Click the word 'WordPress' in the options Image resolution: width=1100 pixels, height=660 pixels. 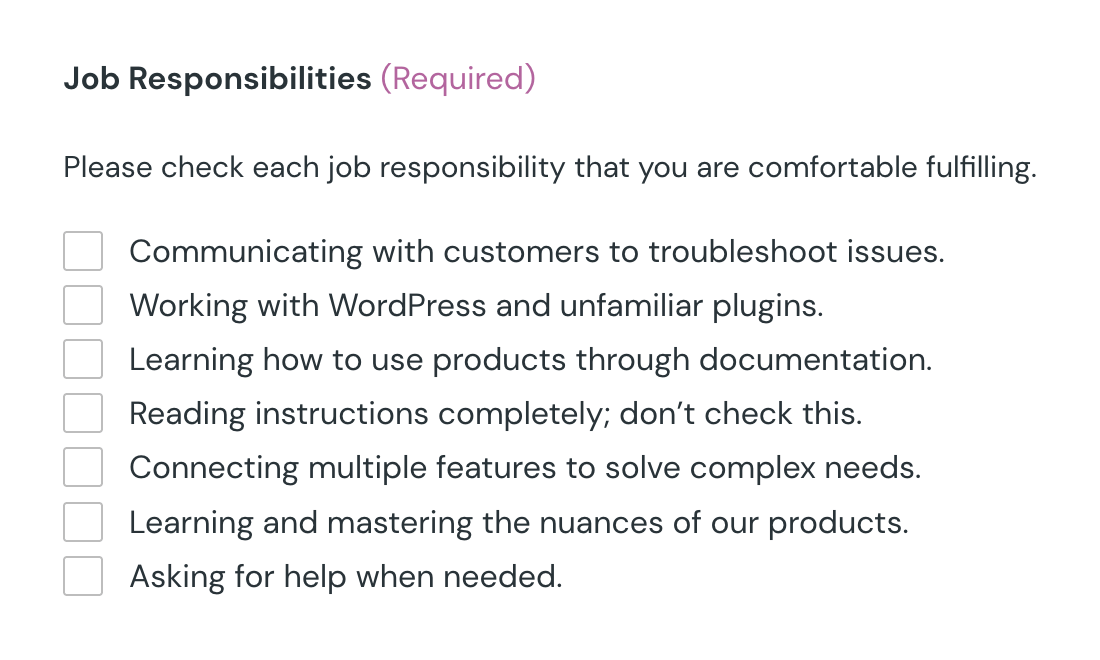pyautogui.click(x=408, y=306)
